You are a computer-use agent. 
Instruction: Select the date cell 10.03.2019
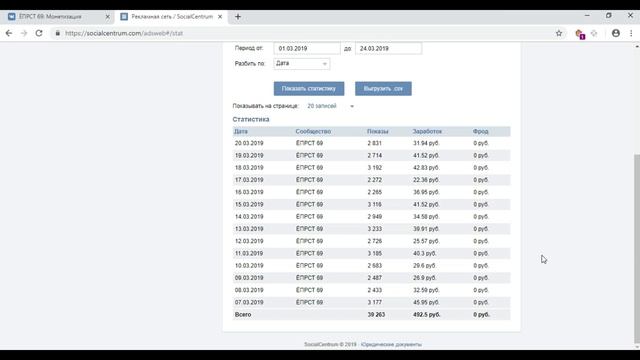point(249,266)
